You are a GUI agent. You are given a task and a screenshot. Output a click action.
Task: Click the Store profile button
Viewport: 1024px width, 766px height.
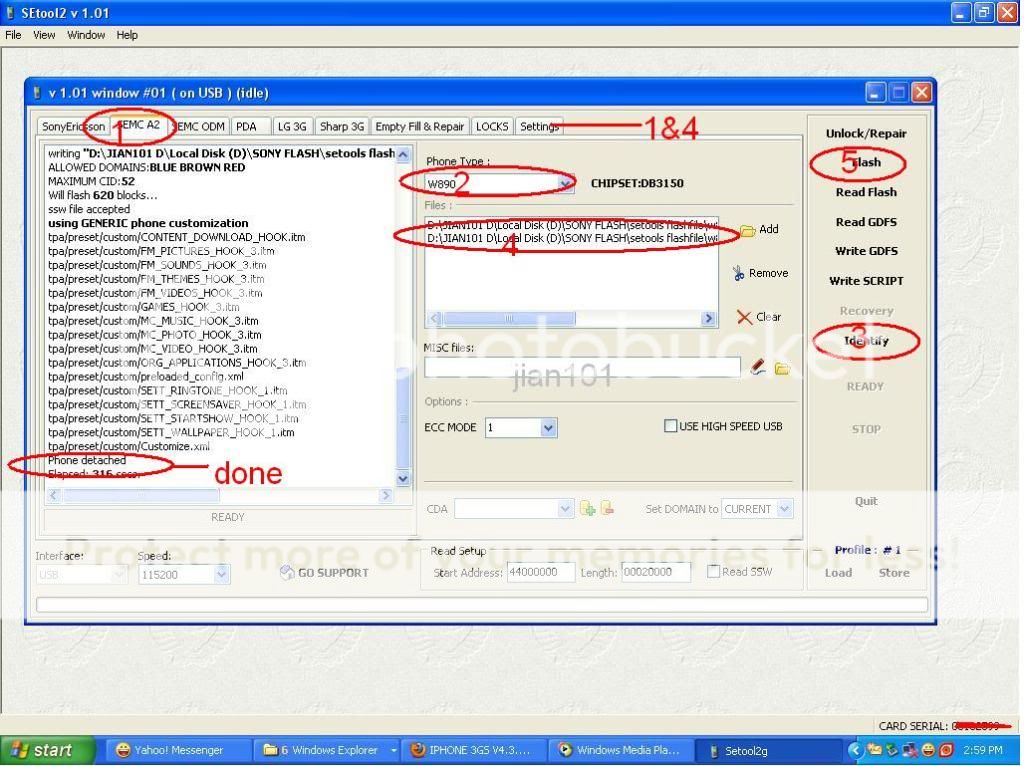click(x=894, y=573)
